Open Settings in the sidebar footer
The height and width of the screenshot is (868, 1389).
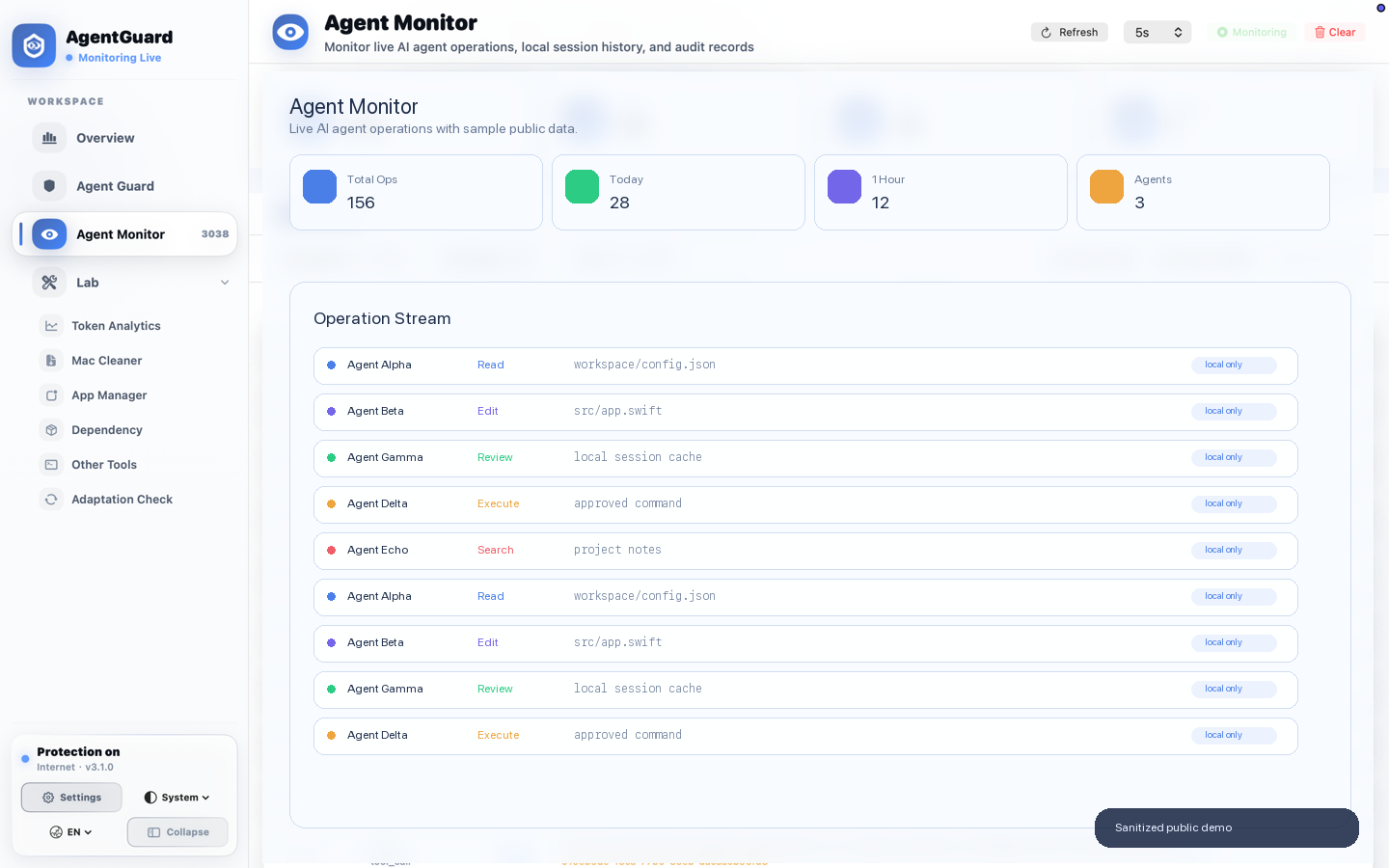click(x=71, y=798)
